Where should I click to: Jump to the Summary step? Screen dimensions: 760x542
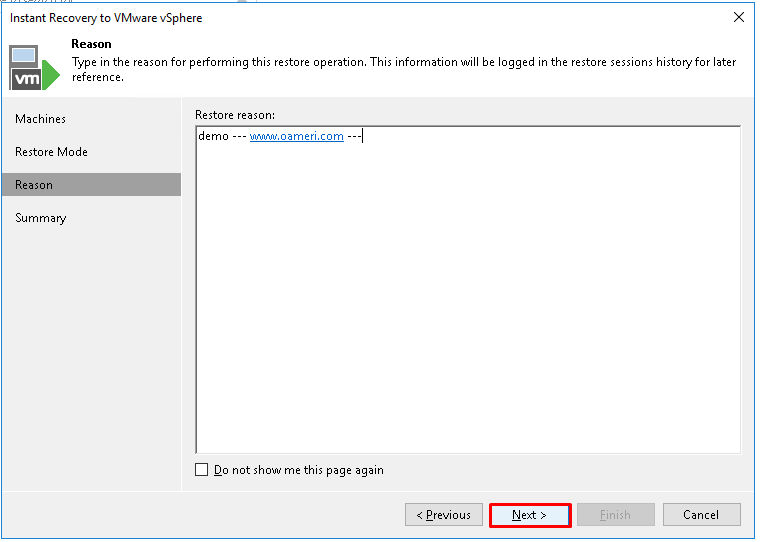(x=91, y=218)
